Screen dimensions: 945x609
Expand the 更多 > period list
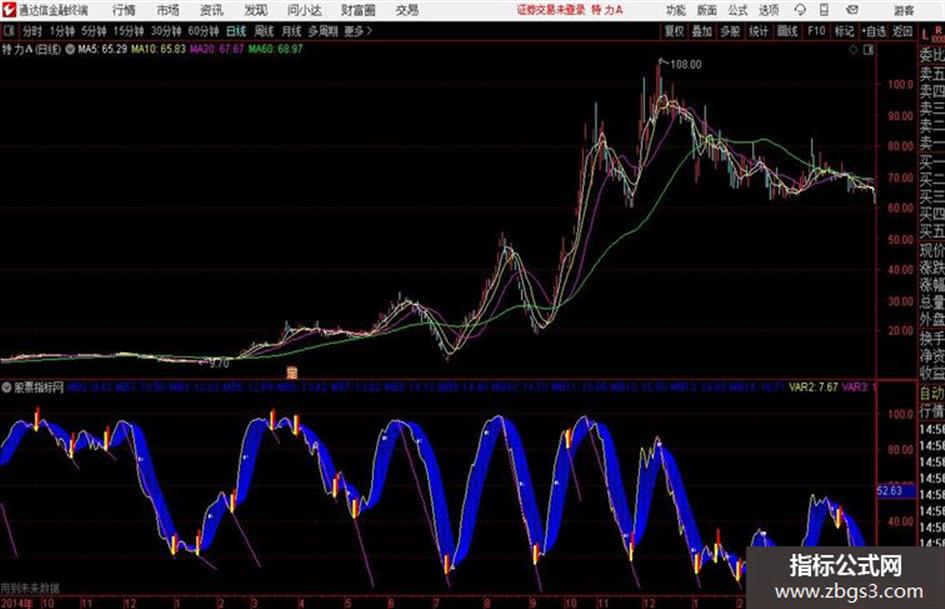(358, 31)
